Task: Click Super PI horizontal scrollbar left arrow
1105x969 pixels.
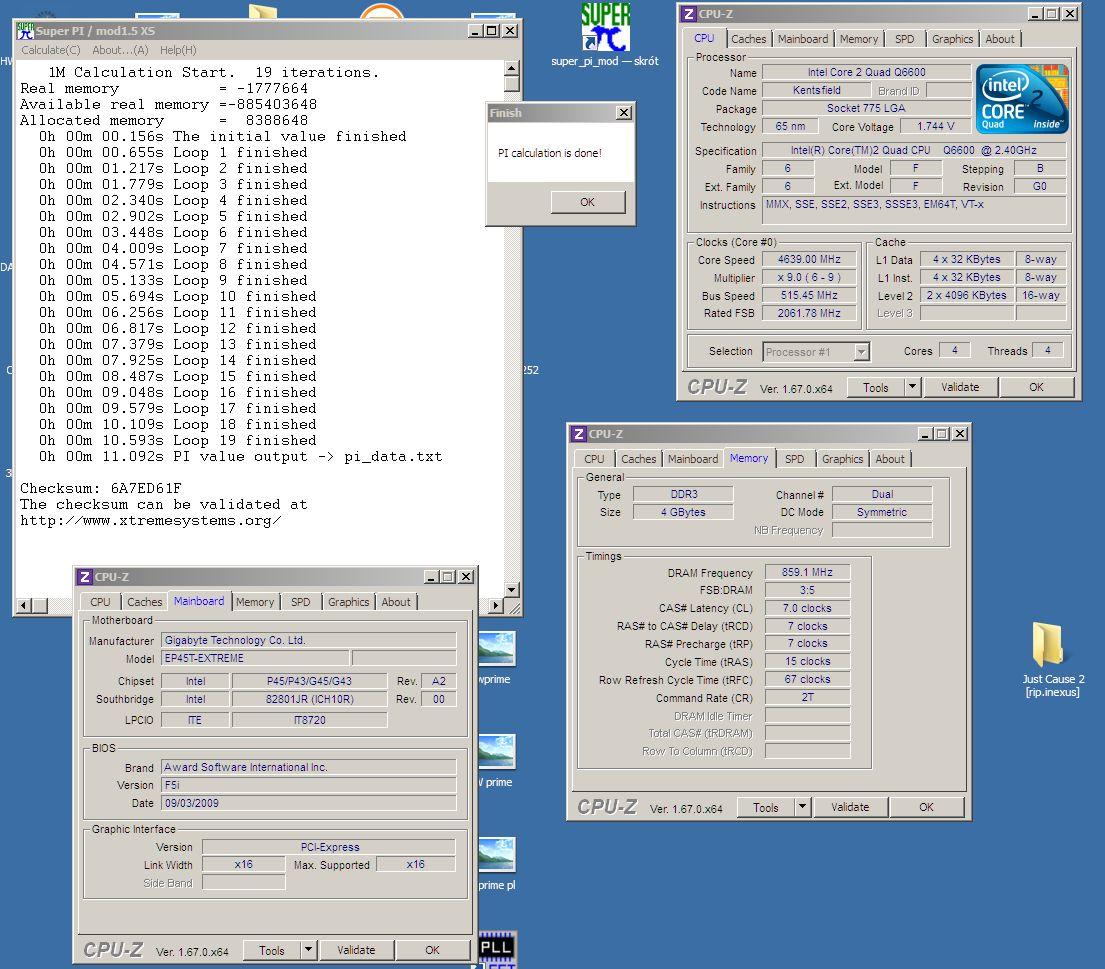Action: pos(25,605)
